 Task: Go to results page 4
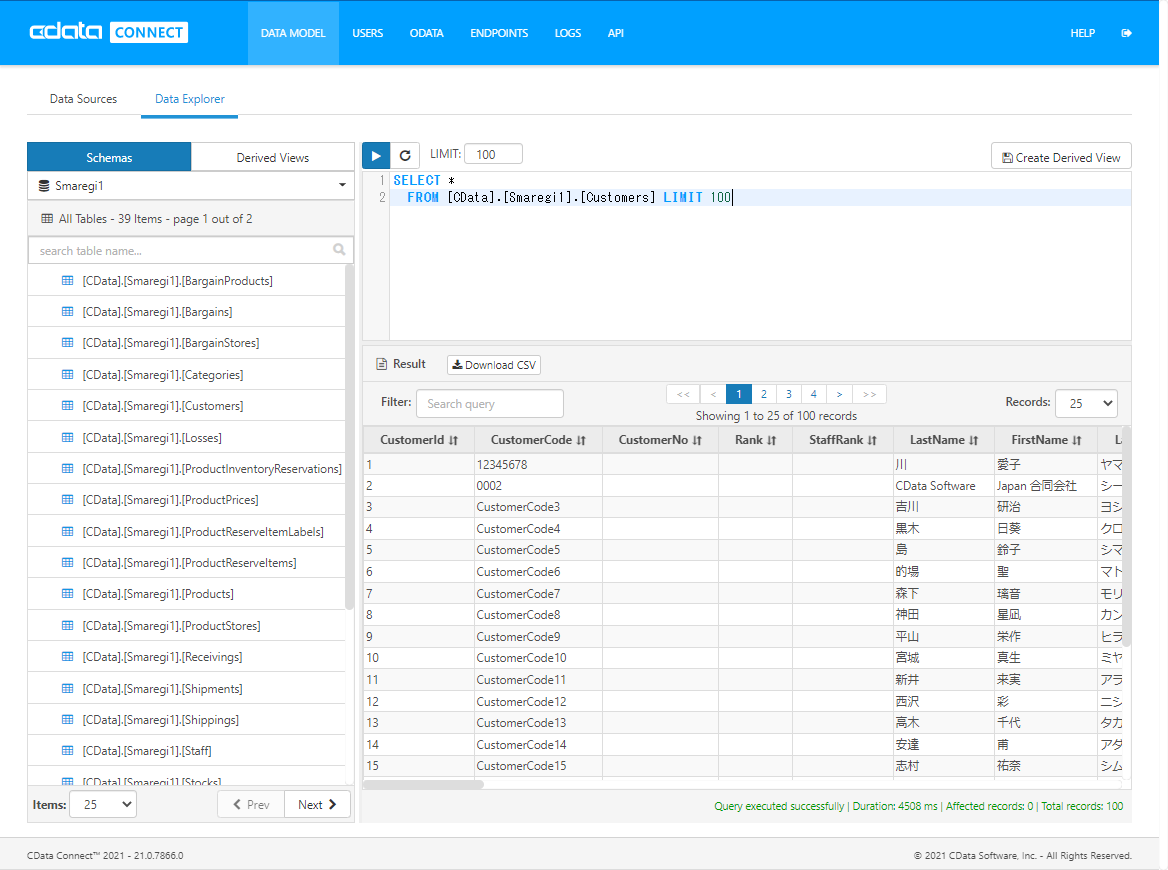[813, 394]
